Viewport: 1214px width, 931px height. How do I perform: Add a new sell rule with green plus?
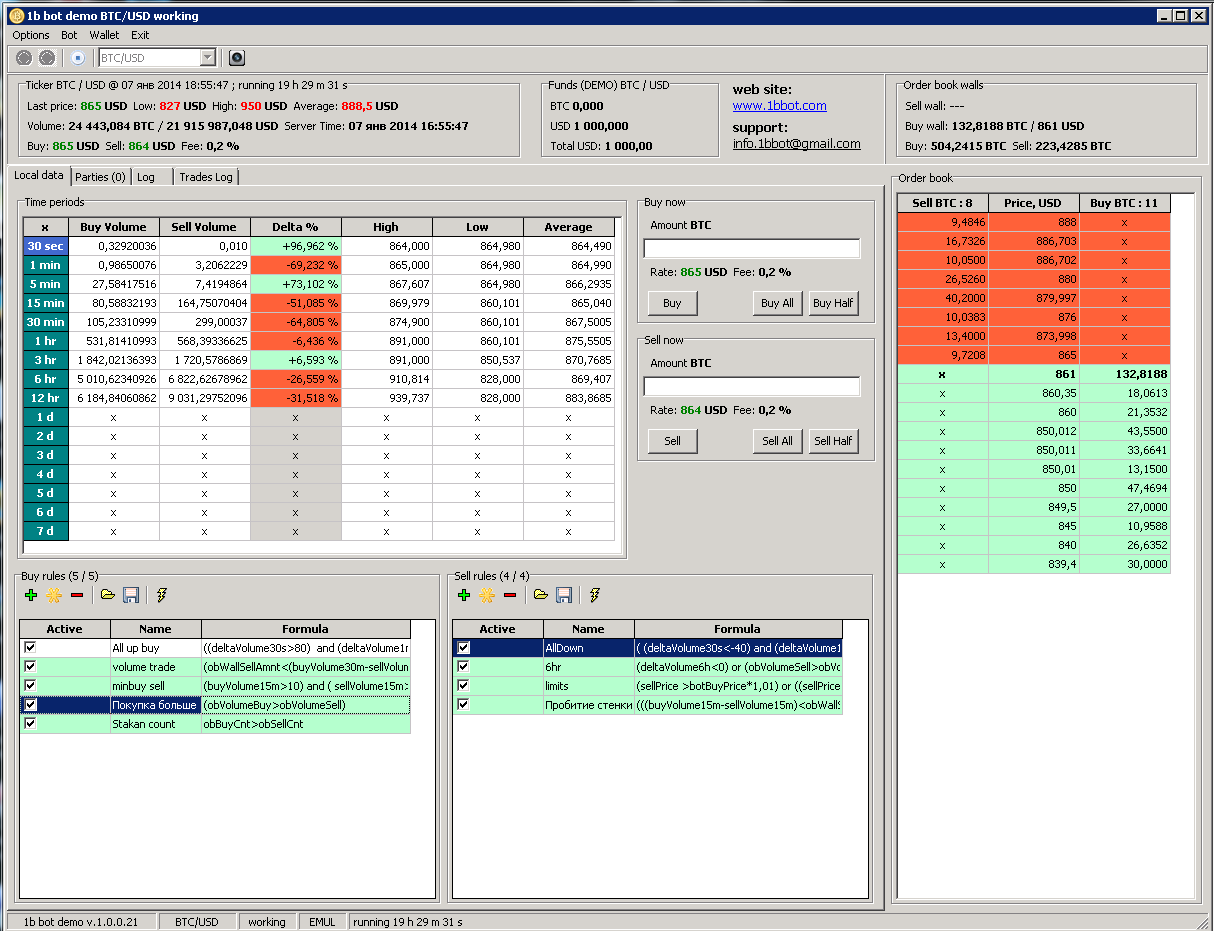click(463, 595)
